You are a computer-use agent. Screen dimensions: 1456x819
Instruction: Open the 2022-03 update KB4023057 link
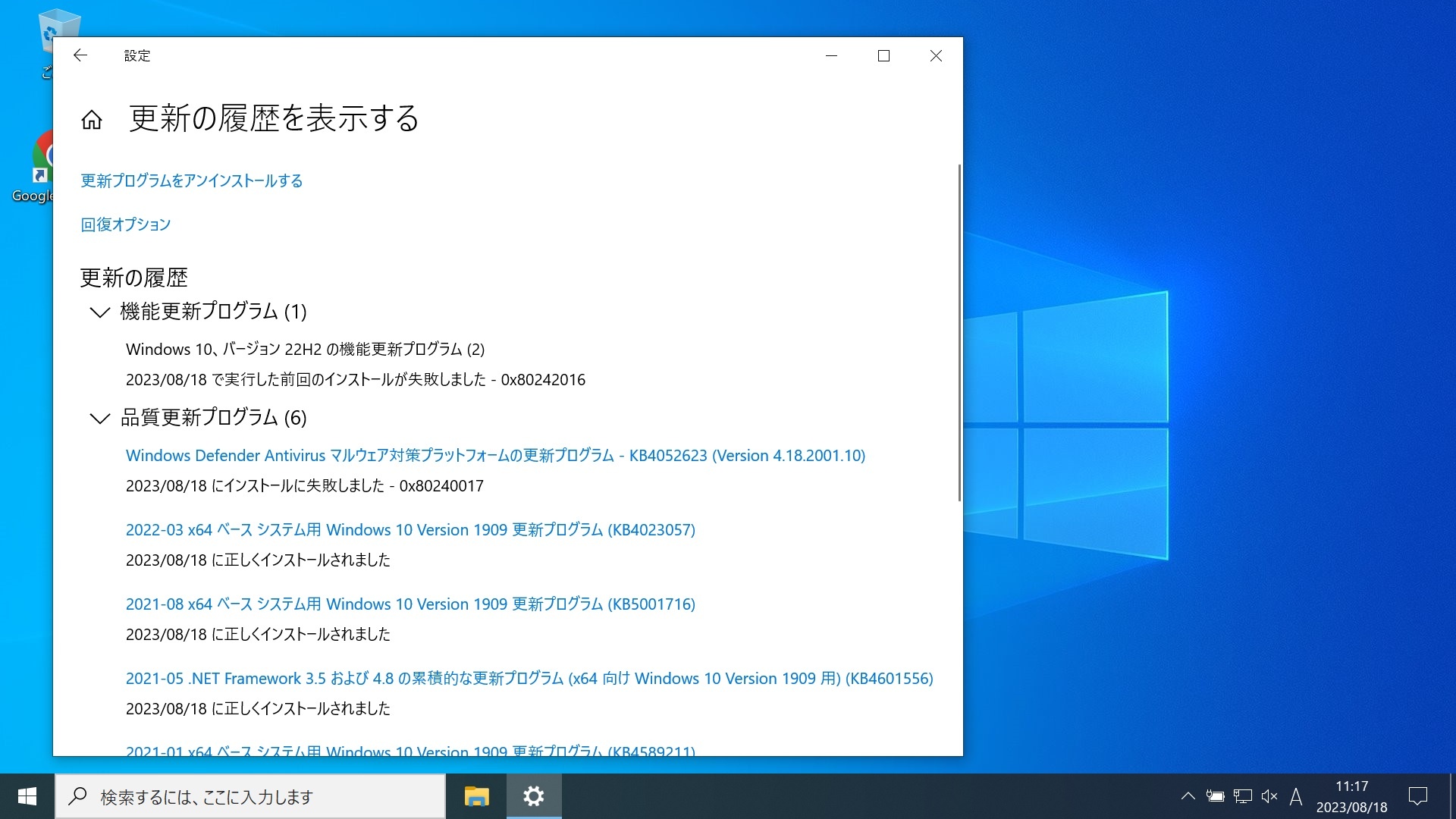(410, 530)
